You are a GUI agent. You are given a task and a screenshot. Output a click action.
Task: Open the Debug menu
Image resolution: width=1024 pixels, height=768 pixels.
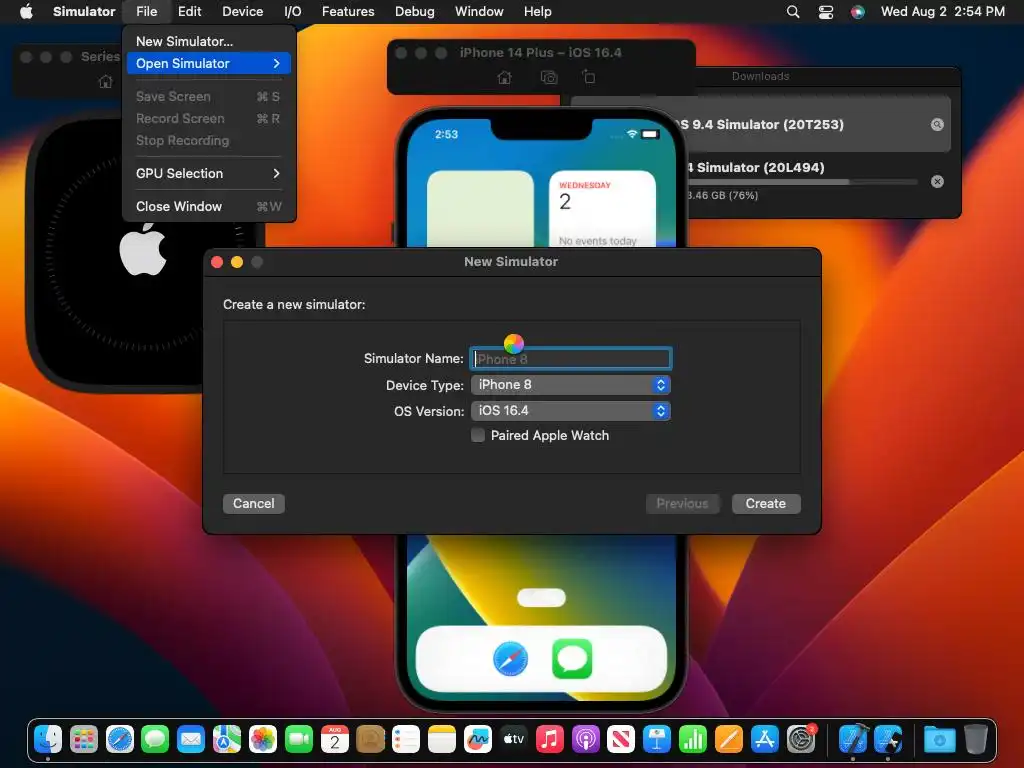click(x=415, y=12)
